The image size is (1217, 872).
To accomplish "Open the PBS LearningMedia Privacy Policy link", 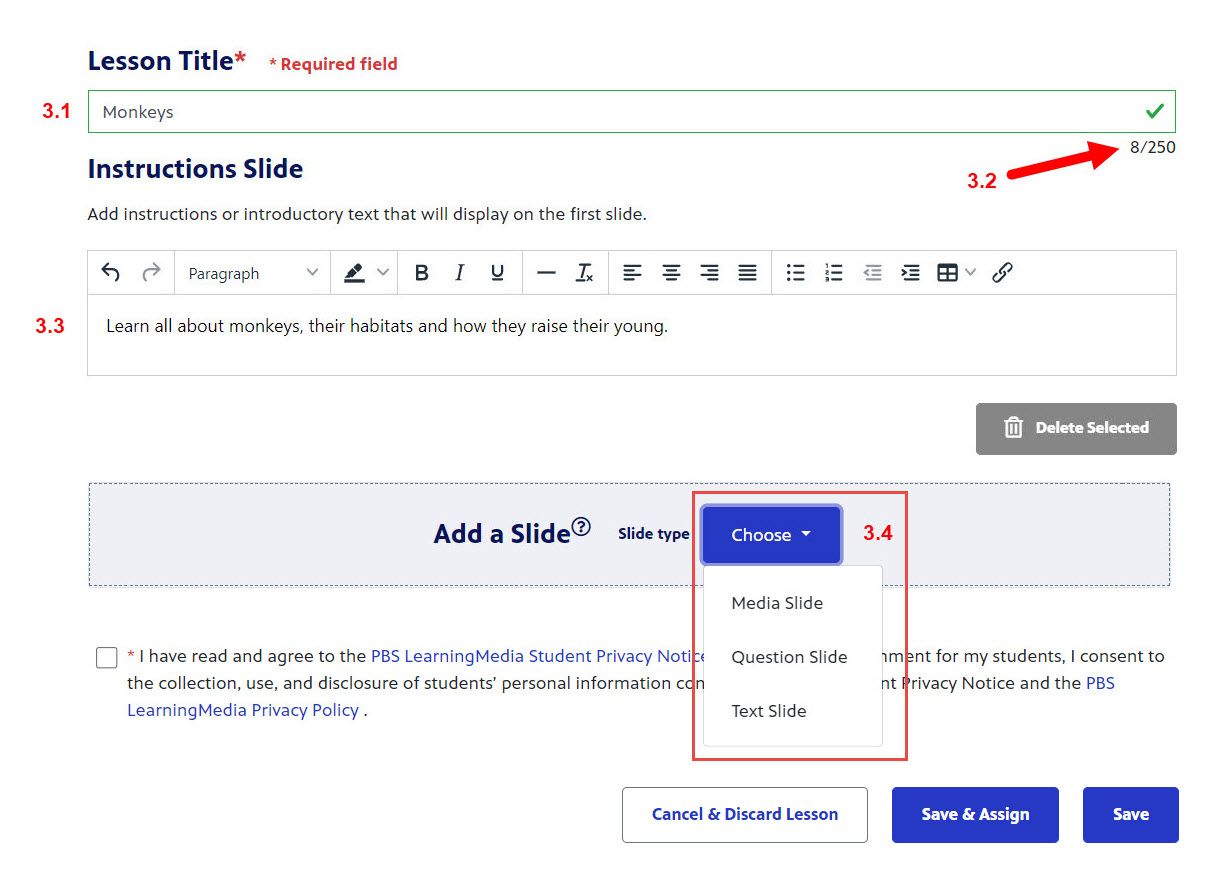I will [x=243, y=710].
